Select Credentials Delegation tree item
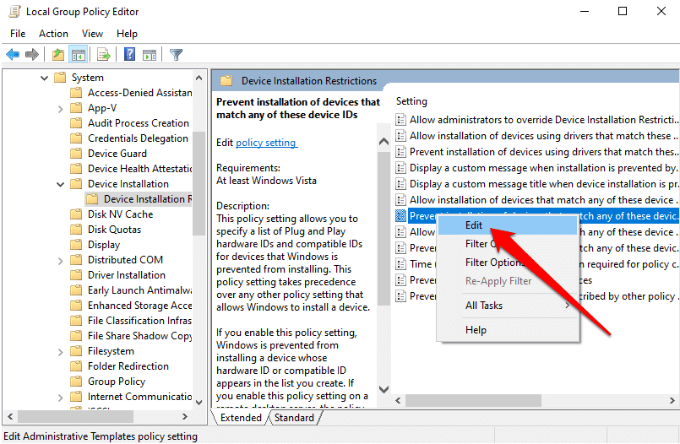The height and width of the screenshot is (444, 680). tap(138, 138)
